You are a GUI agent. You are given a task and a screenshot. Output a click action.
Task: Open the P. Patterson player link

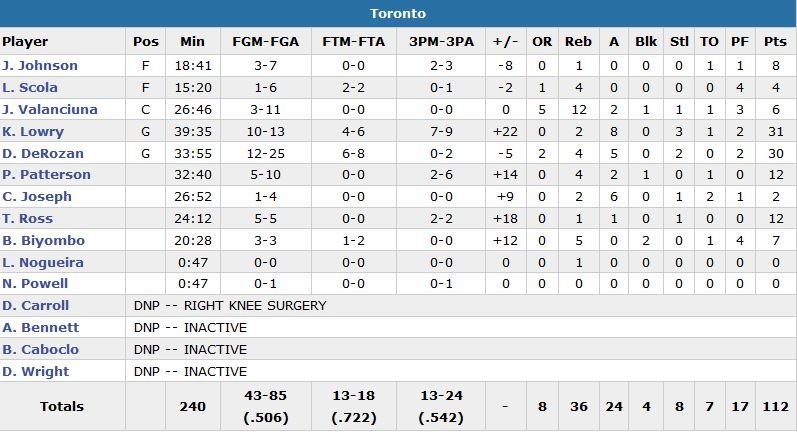tap(46, 174)
